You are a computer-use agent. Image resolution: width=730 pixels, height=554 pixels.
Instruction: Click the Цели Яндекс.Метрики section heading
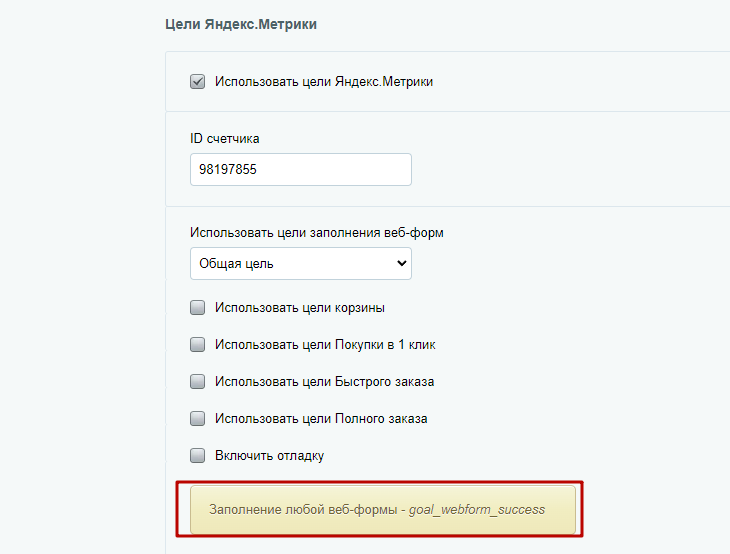click(x=241, y=24)
